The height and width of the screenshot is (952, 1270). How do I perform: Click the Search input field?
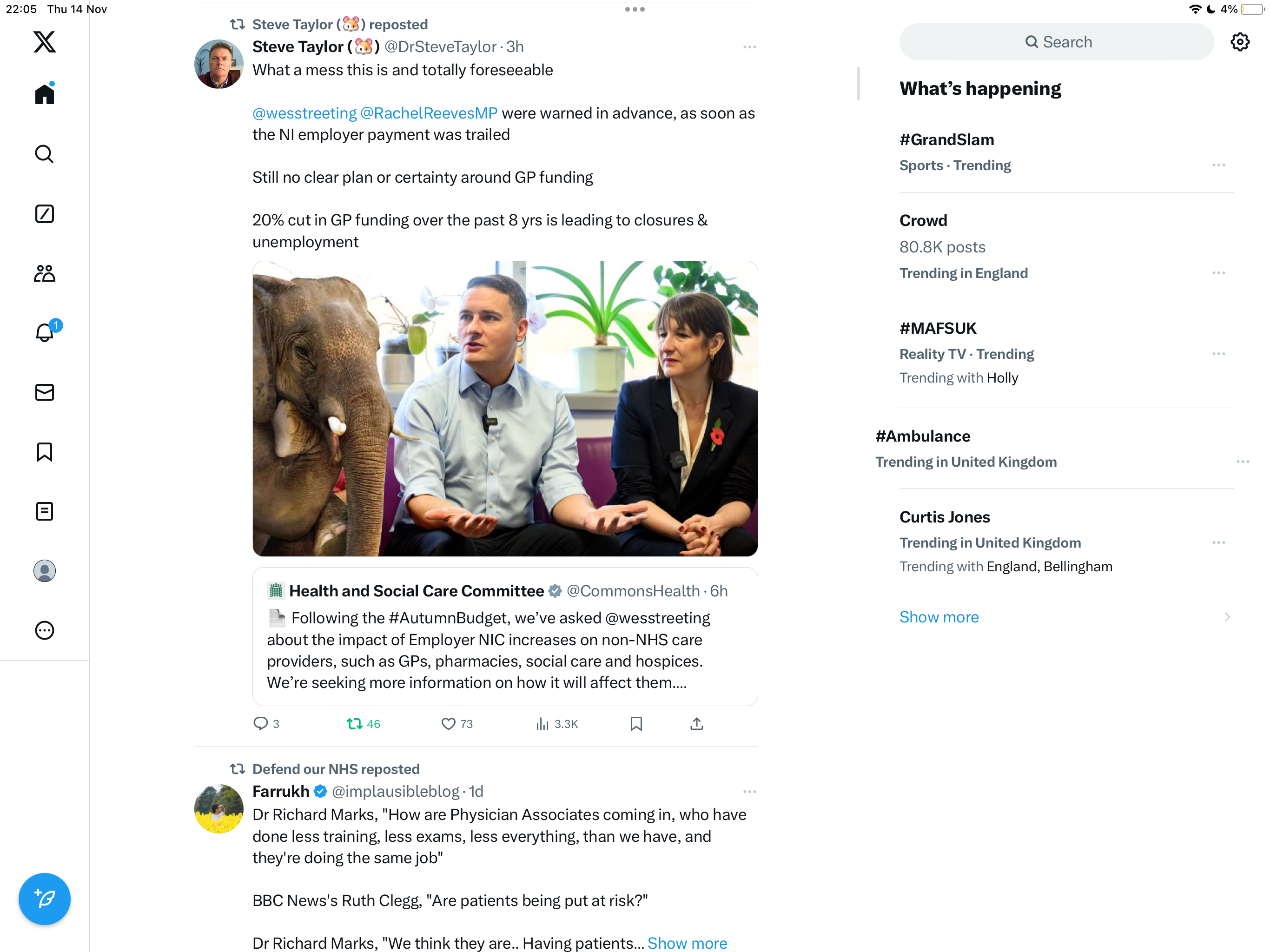pos(1057,42)
